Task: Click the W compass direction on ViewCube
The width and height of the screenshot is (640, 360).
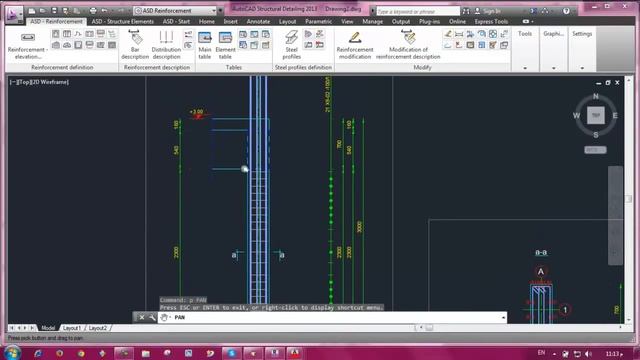Action: [x=576, y=116]
